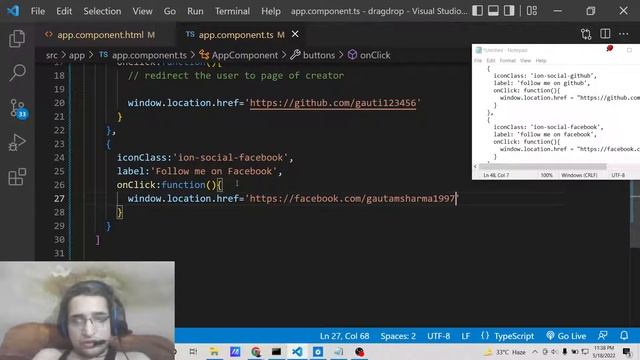Screen dimensions: 640x360
Task: Open the Selection menu
Action: coord(102,11)
